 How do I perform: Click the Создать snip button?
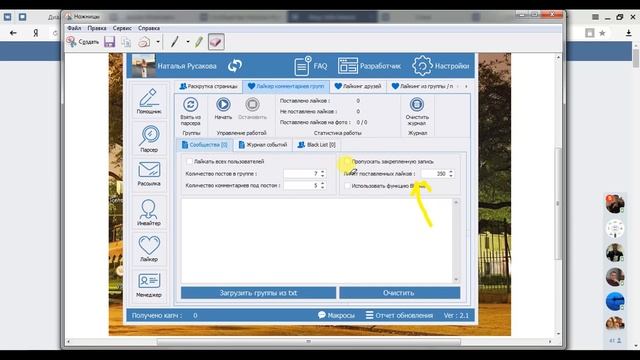click(83, 42)
